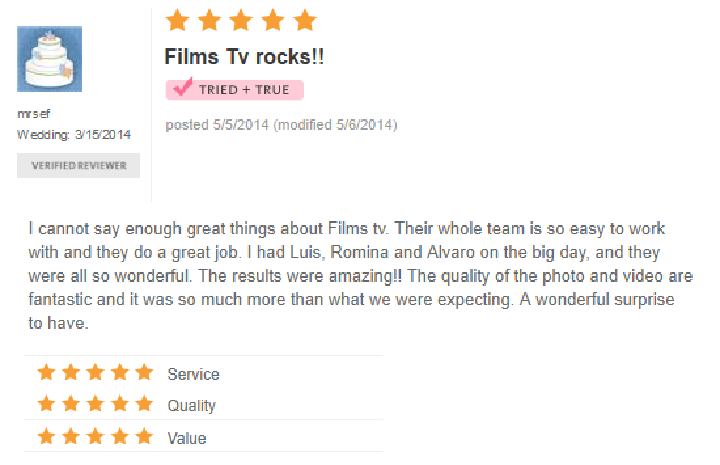
Task: Click the third star of overall rating
Action: click(241, 20)
